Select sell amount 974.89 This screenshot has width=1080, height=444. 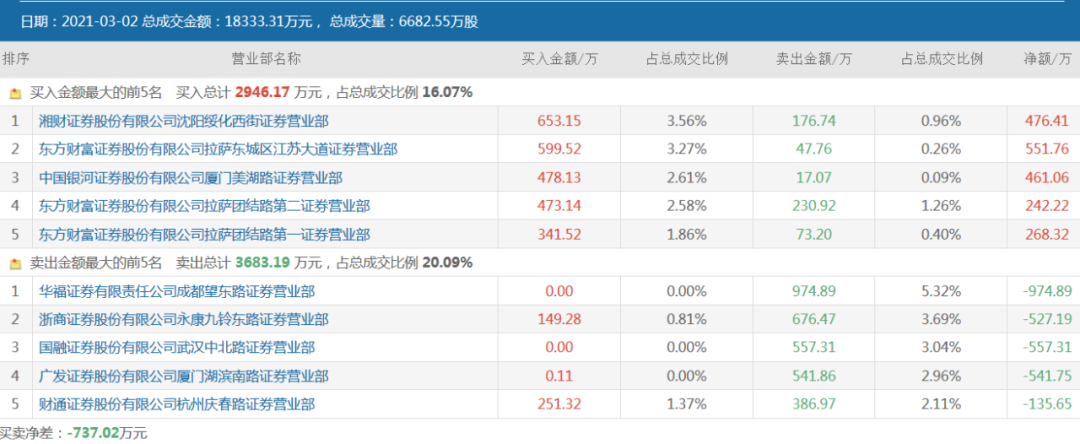click(814, 292)
